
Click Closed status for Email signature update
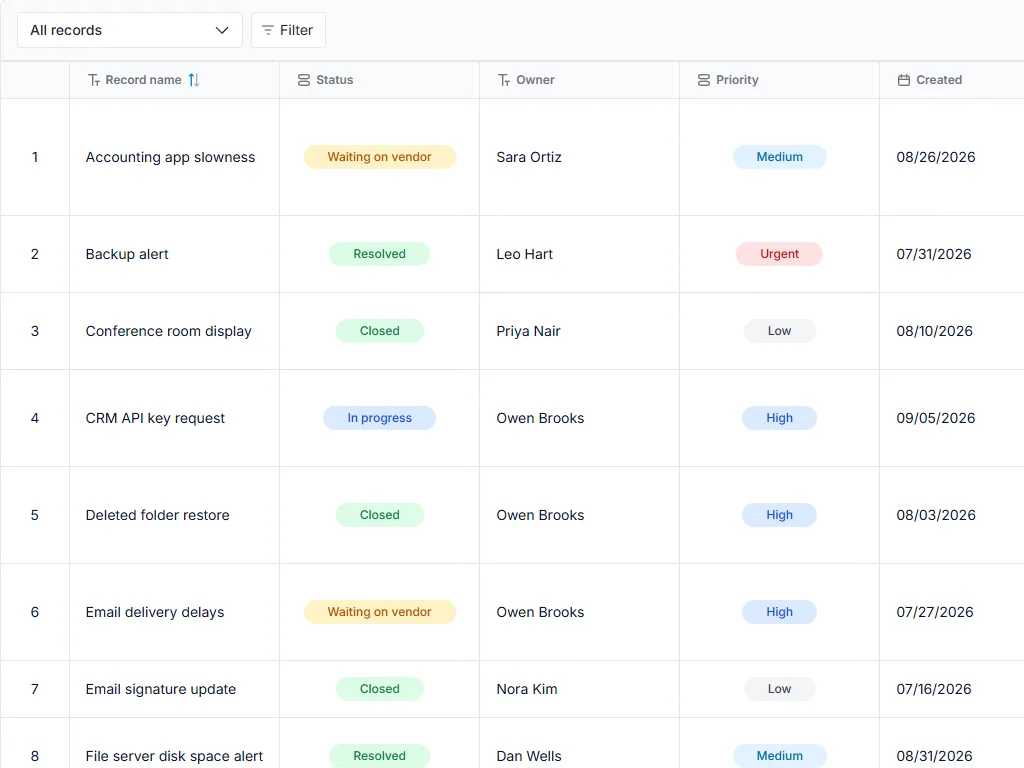pyautogui.click(x=379, y=689)
